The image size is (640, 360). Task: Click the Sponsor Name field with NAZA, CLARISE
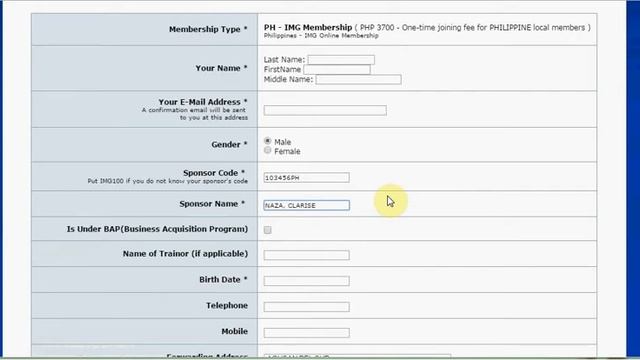(307, 205)
